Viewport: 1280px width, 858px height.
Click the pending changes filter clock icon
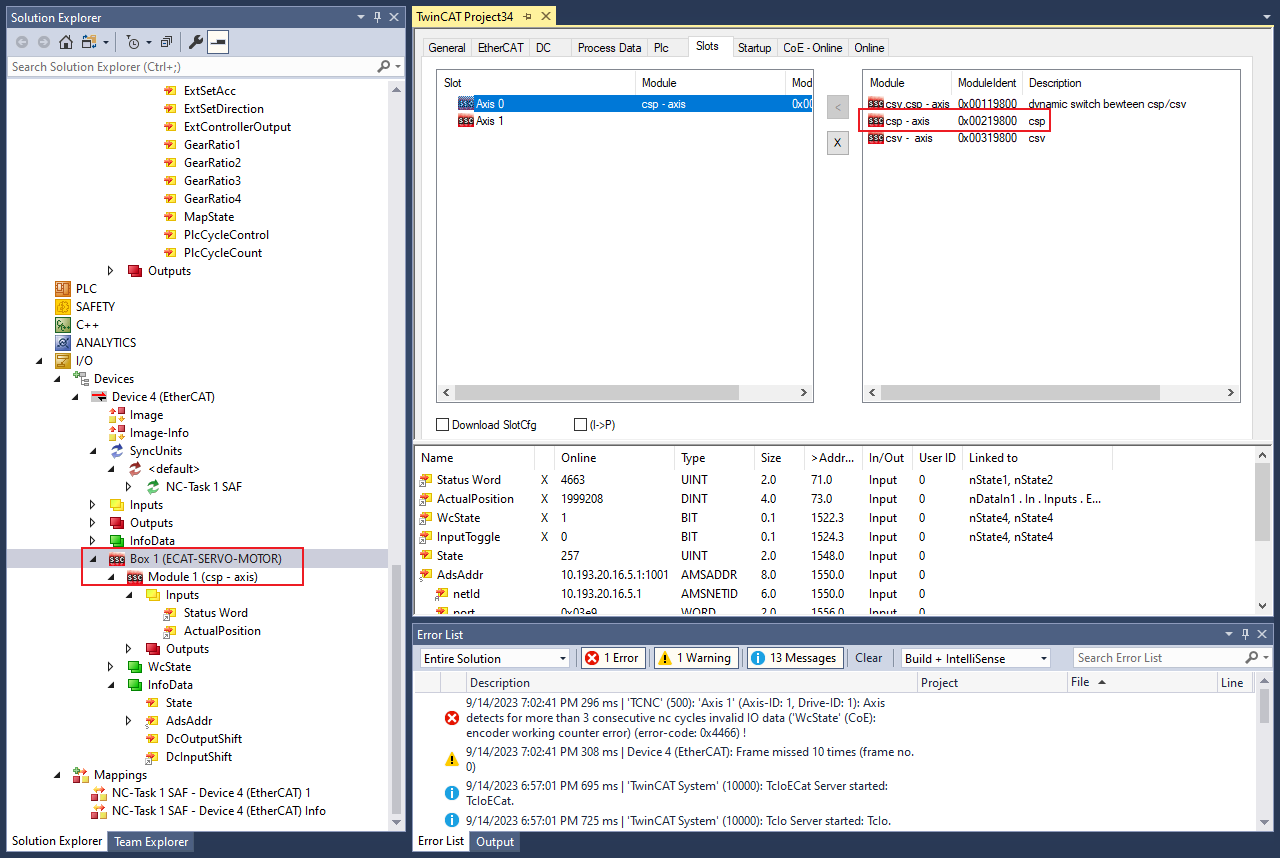(133, 42)
